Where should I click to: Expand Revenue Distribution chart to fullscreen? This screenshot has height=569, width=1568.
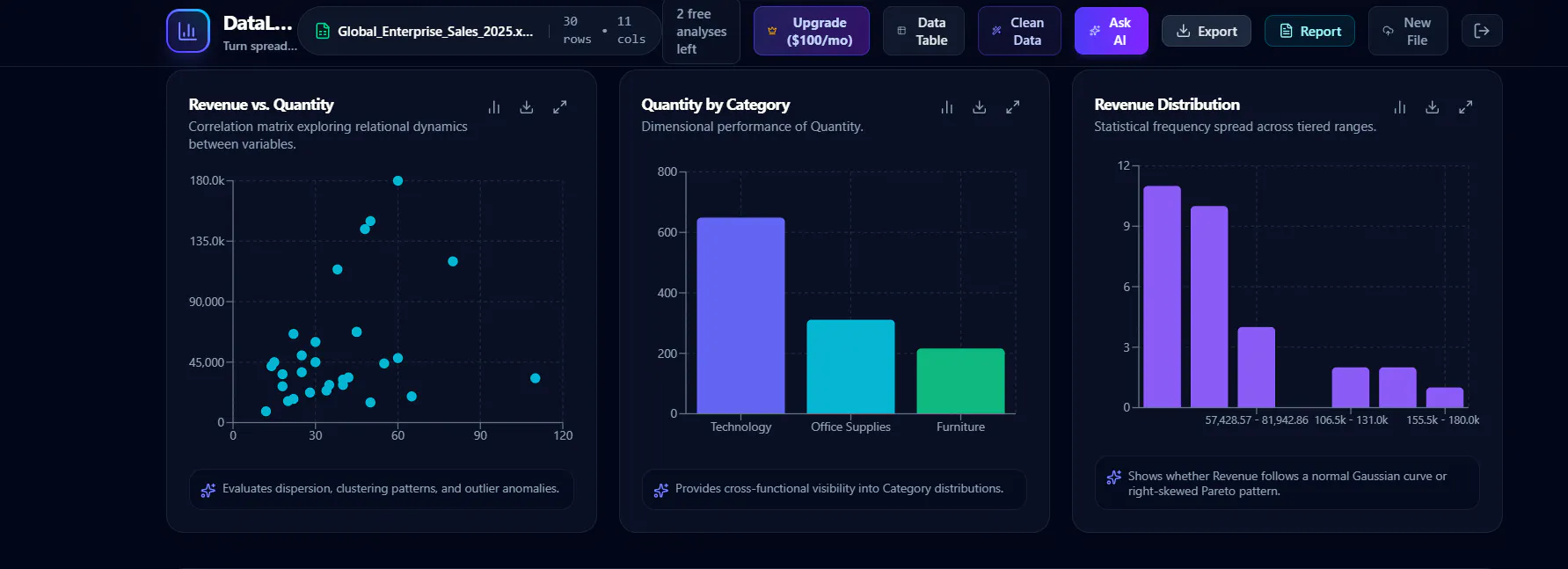[1465, 107]
